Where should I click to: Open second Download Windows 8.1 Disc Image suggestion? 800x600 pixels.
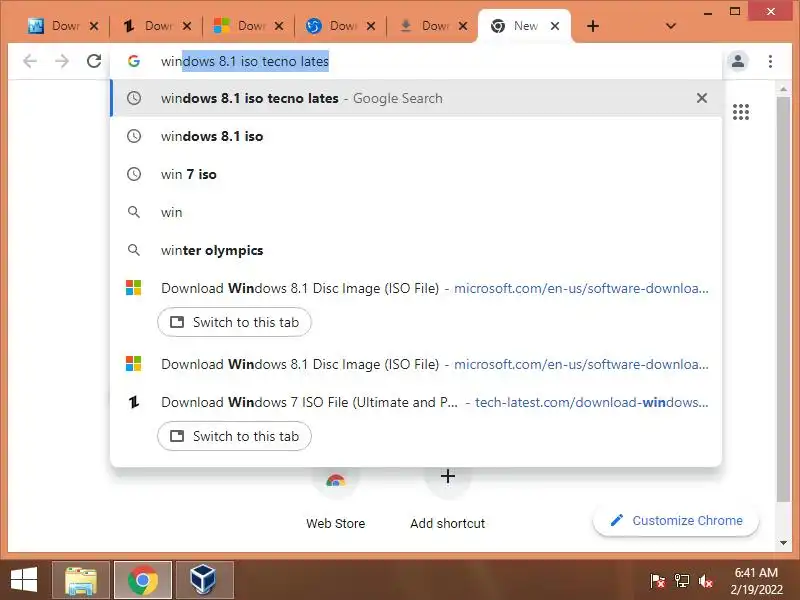pyautogui.click(x=416, y=364)
